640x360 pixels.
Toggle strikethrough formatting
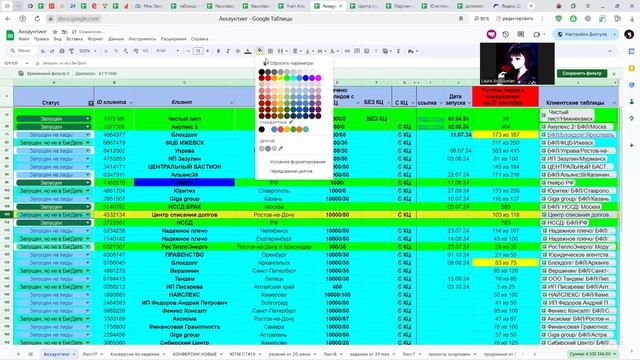[x=238, y=51]
